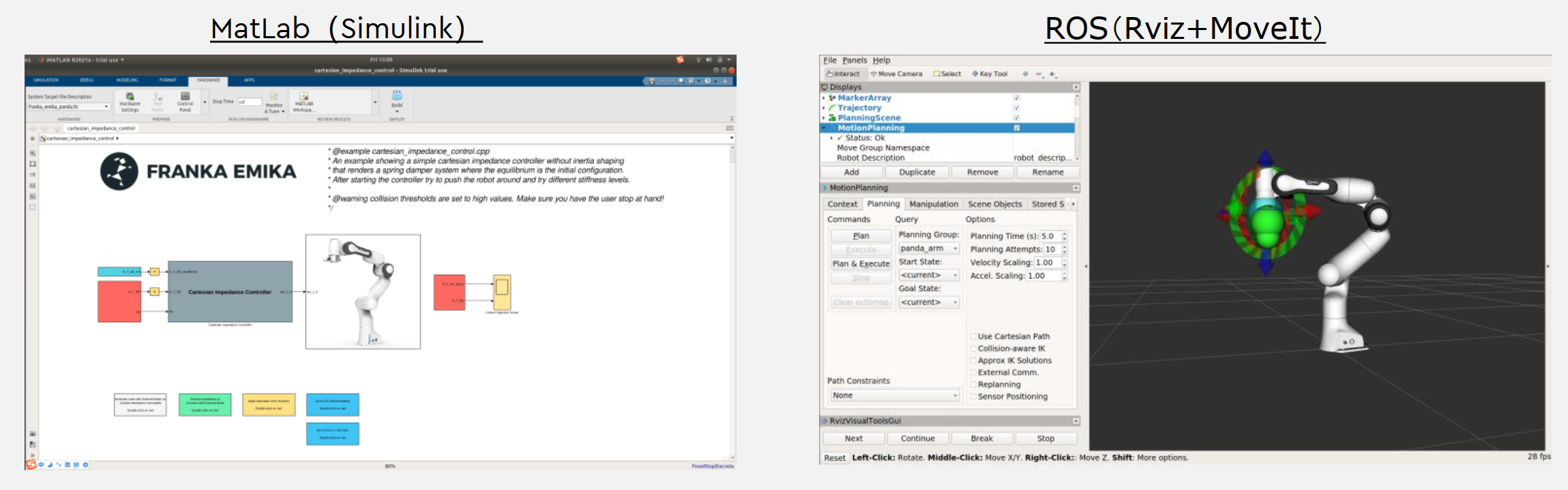
Task: Click the Control Panel icon
Action: pyautogui.click(x=185, y=98)
